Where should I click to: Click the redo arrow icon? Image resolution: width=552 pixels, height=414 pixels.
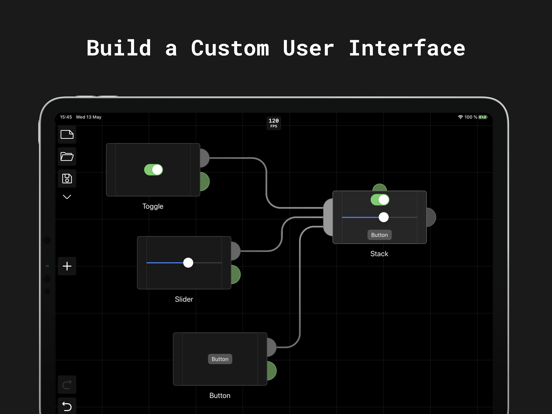point(67,384)
